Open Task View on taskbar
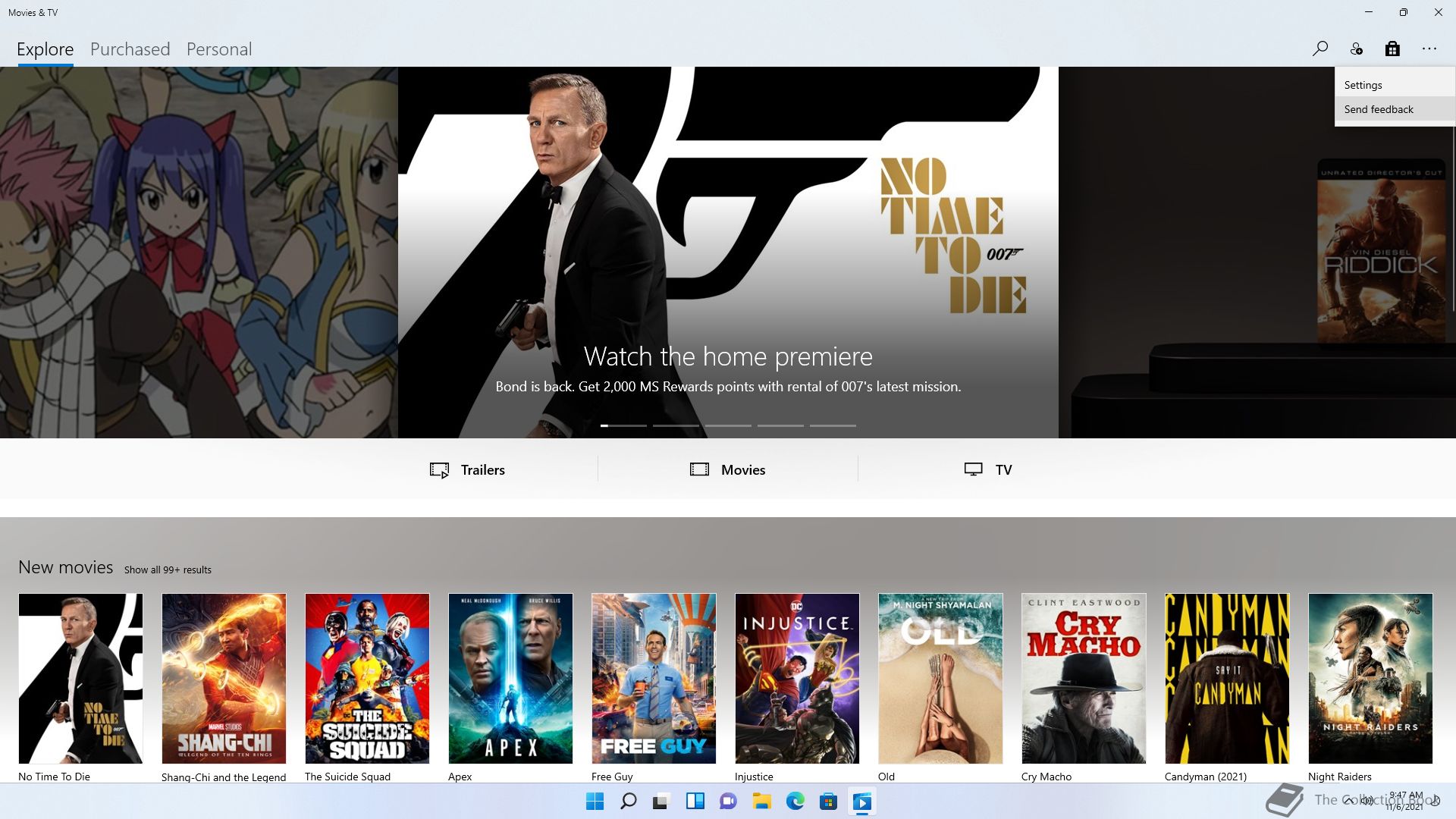The height and width of the screenshot is (819, 1456). pyautogui.click(x=661, y=802)
